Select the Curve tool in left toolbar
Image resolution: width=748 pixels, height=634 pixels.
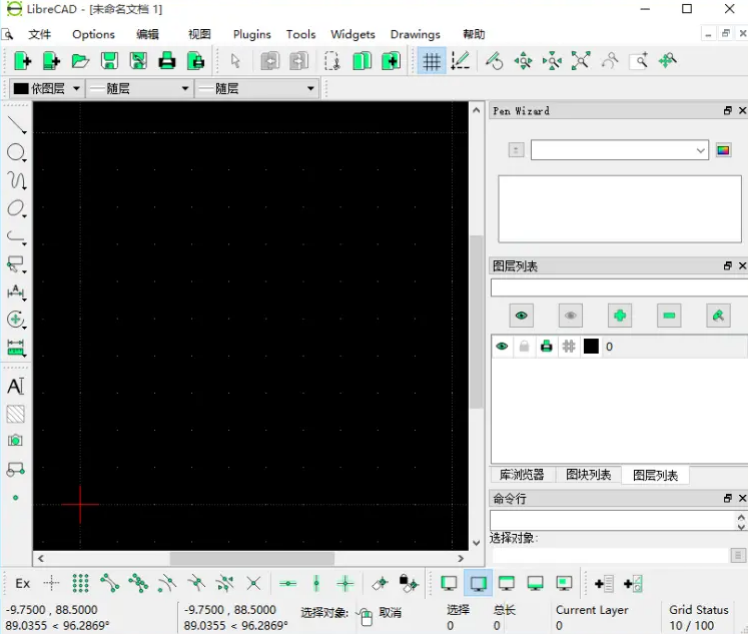pos(16,180)
